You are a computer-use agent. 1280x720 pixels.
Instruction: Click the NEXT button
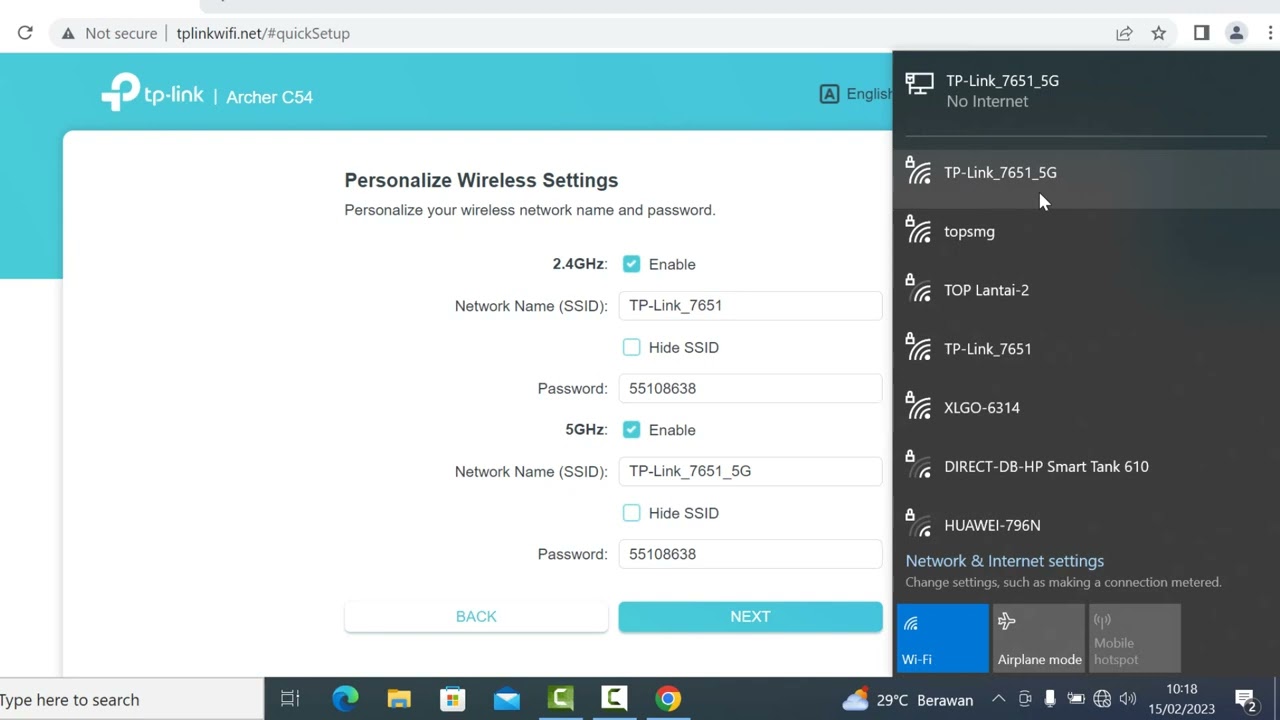pos(750,617)
